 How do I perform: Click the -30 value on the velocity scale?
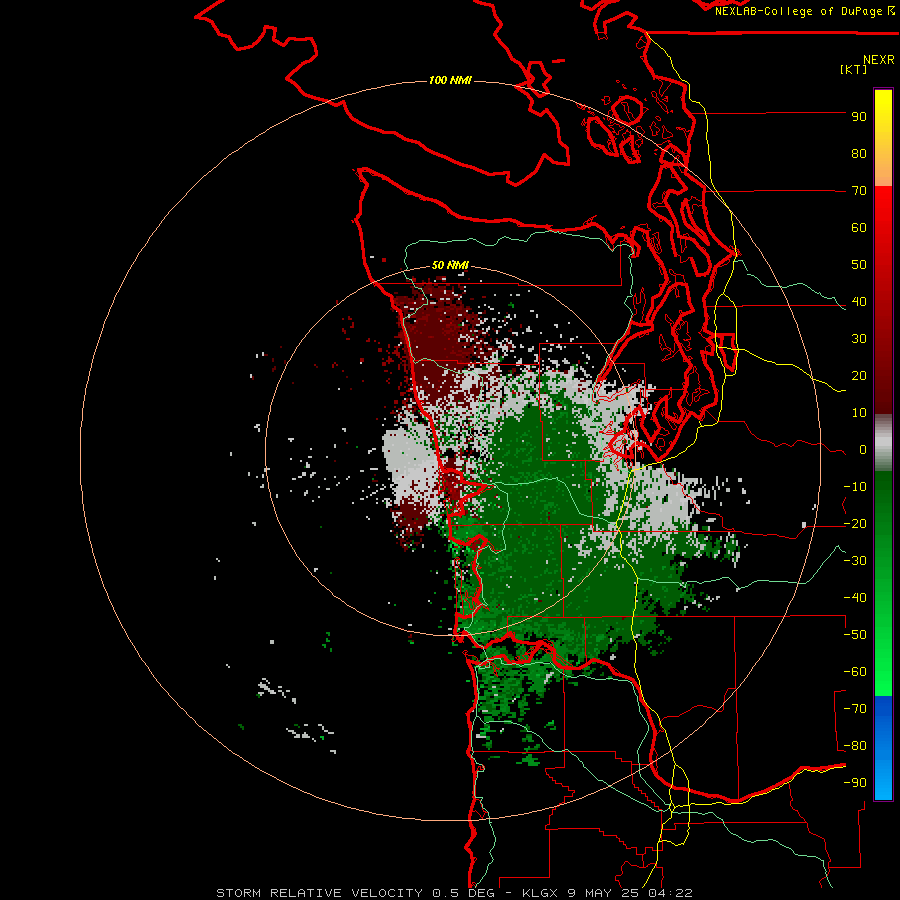(855, 561)
